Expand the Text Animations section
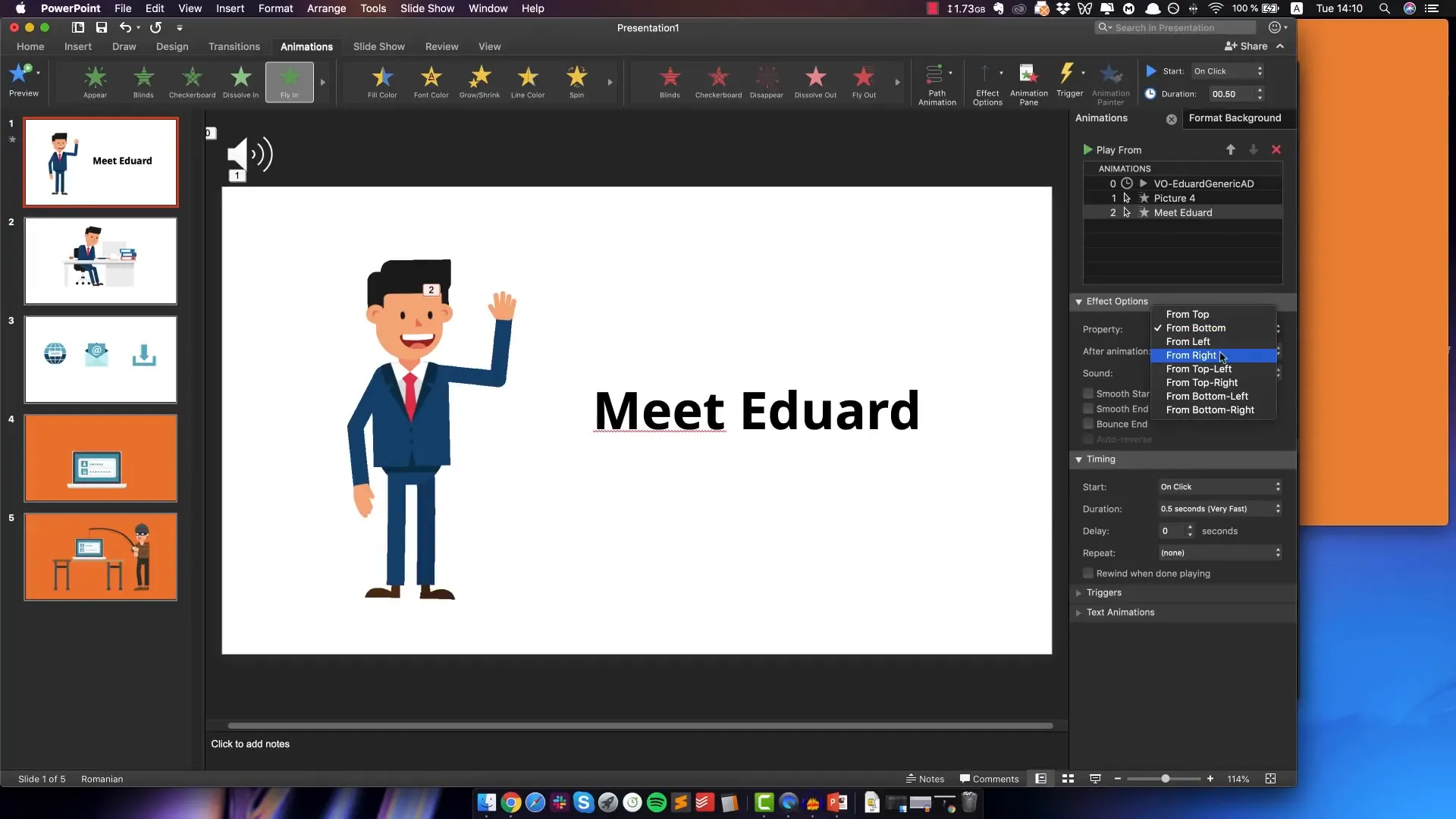 [1078, 613]
